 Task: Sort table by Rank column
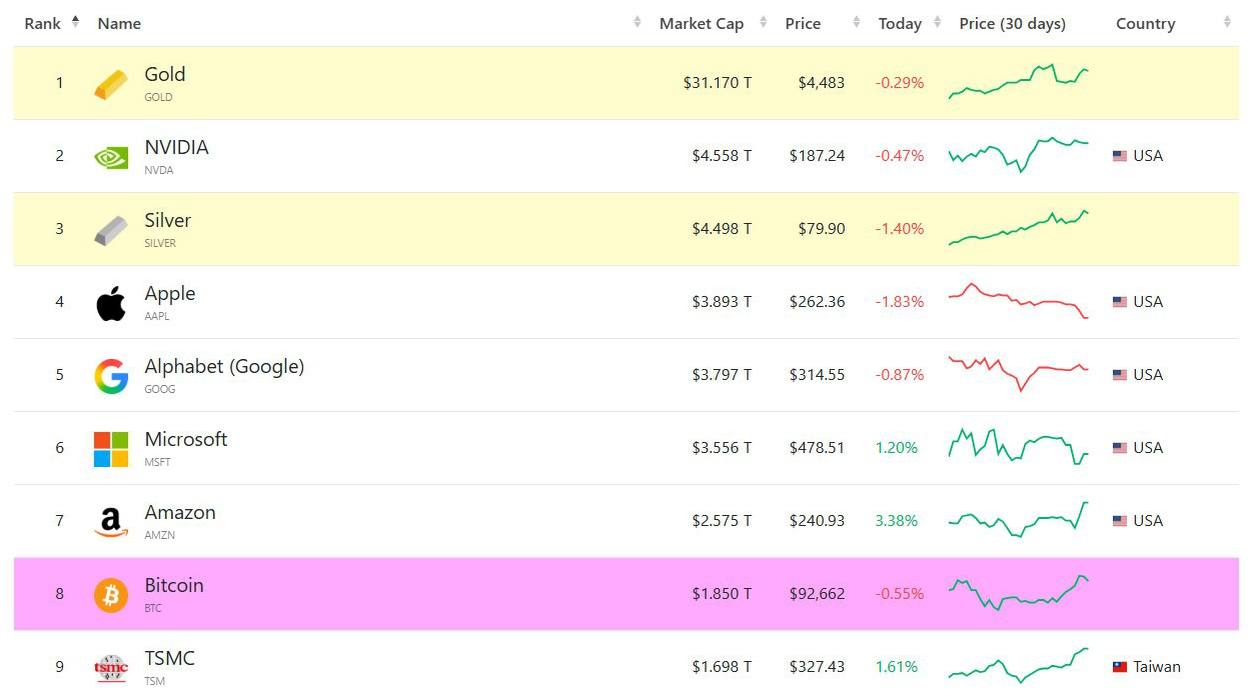[43, 24]
